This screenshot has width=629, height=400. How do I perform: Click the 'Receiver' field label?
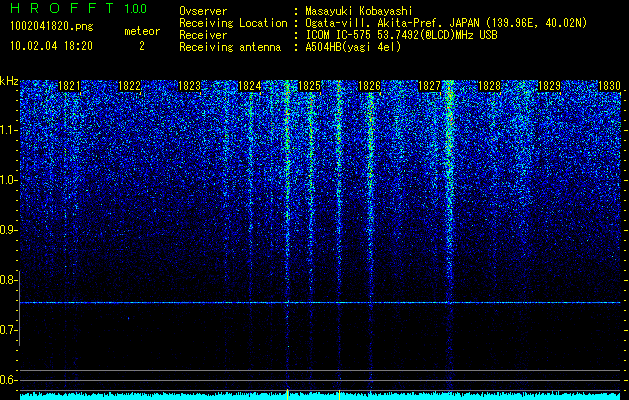(x=203, y=35)
